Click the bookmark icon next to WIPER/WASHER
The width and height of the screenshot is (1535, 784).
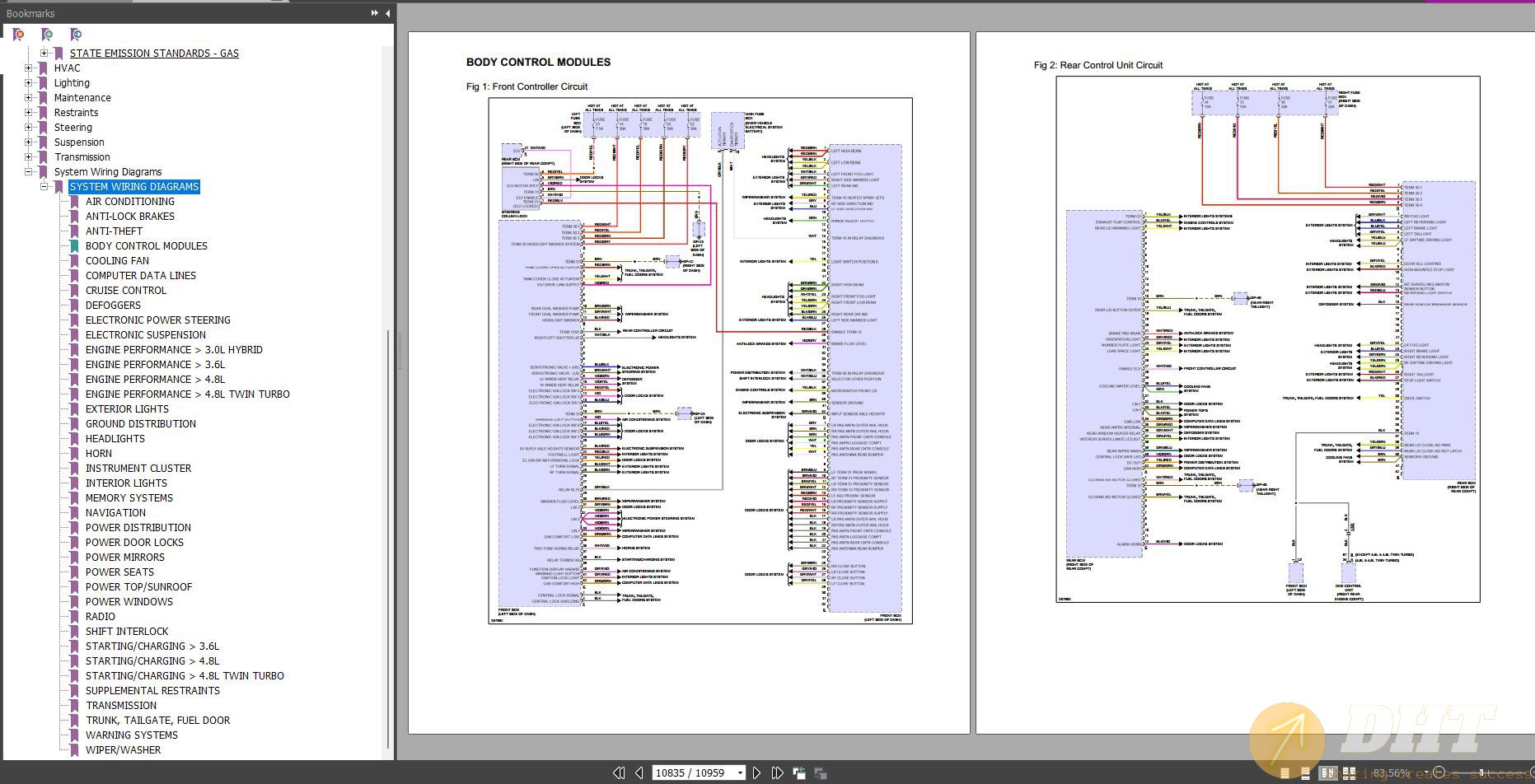point(74,750)
